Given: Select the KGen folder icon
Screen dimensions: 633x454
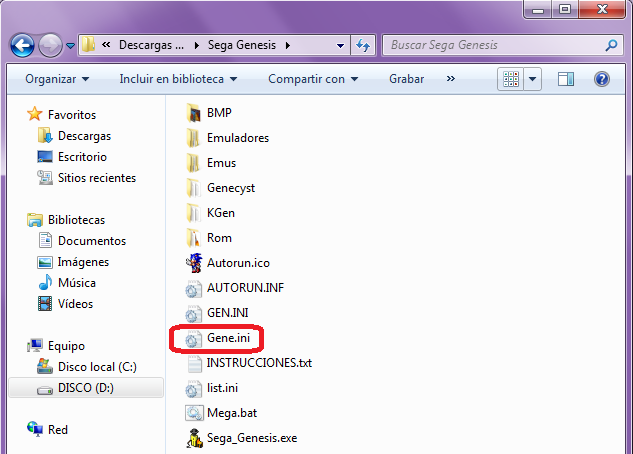Looking at the screenshot, I should click(193, 213).
